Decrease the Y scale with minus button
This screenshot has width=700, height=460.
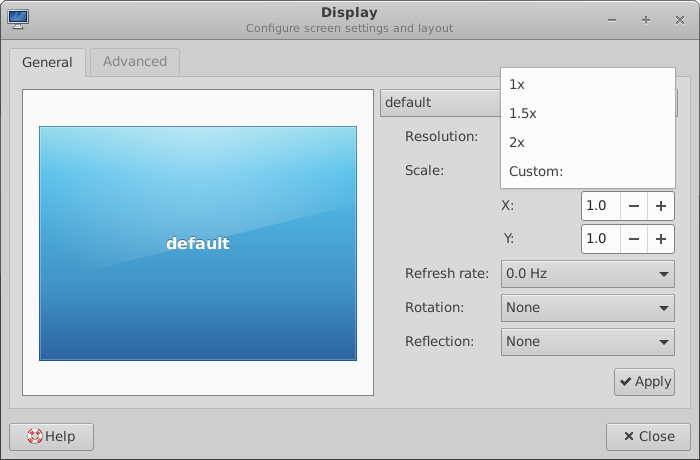point(633,239)
